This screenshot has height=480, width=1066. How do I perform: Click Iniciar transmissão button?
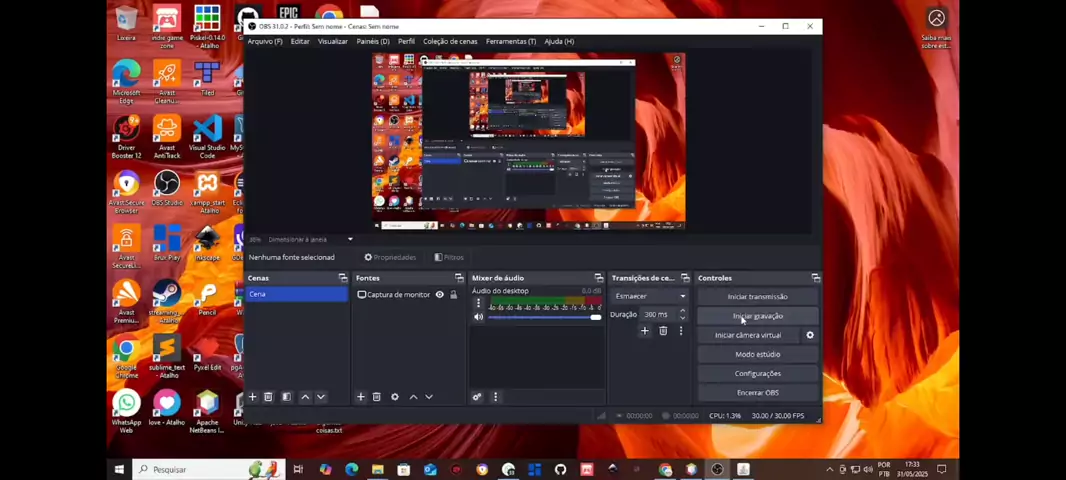pos(757,297)
